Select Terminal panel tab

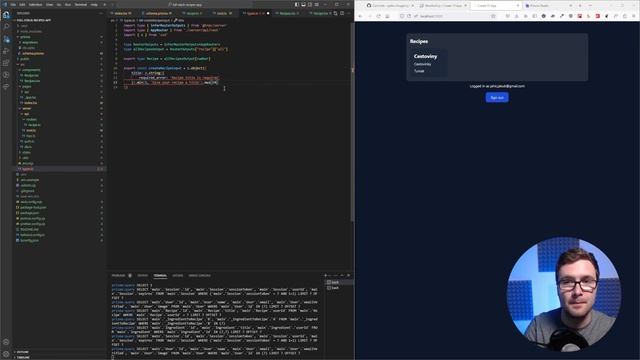click(160, 276)
